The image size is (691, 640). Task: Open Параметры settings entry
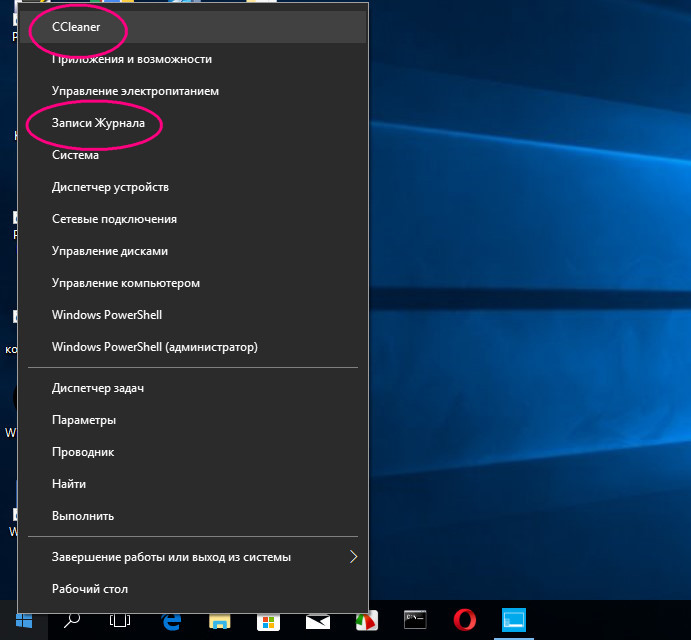click(x=193, y=420)
